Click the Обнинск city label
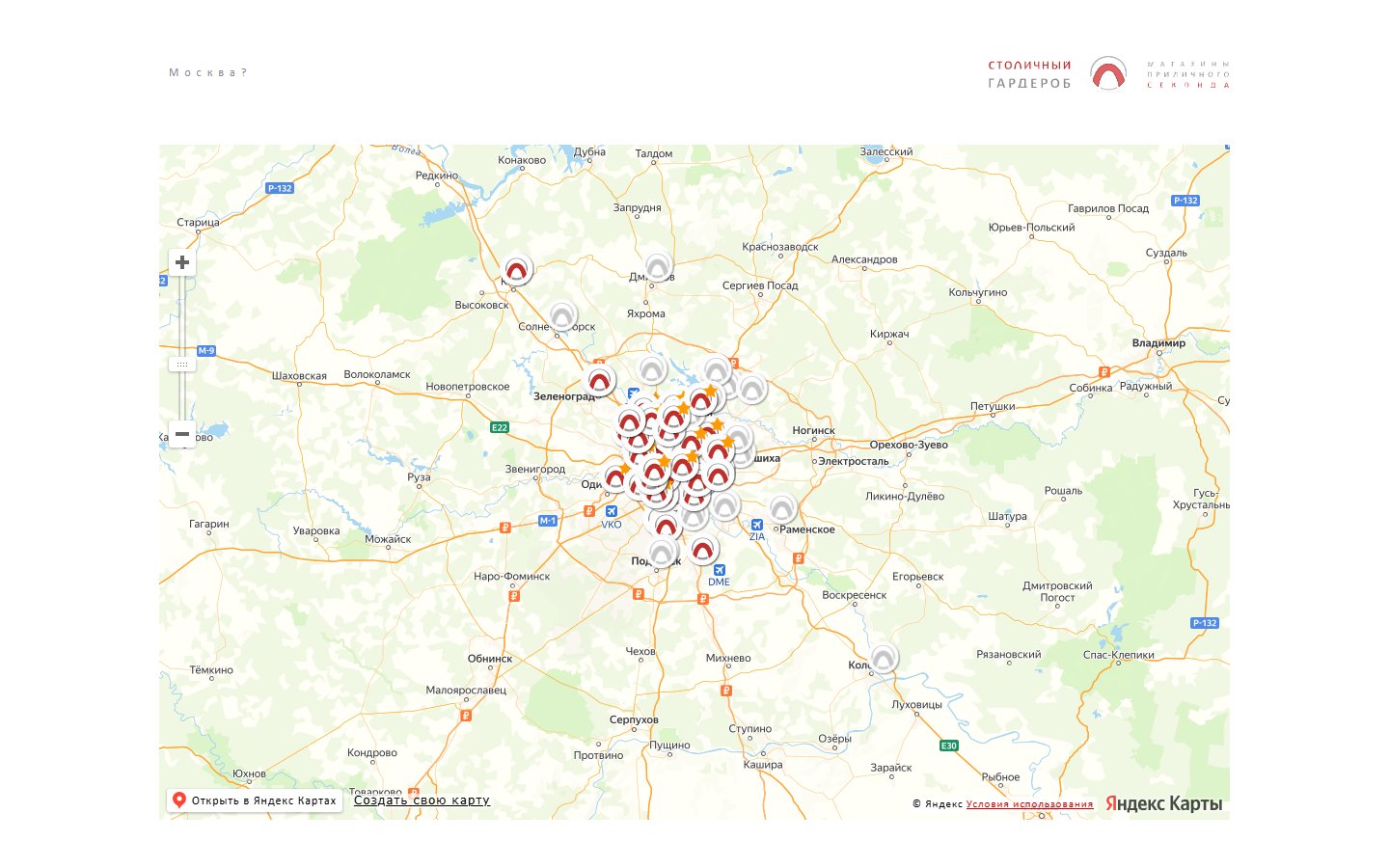Screen dimensions: 1389x868 click(x=490, y=659)
